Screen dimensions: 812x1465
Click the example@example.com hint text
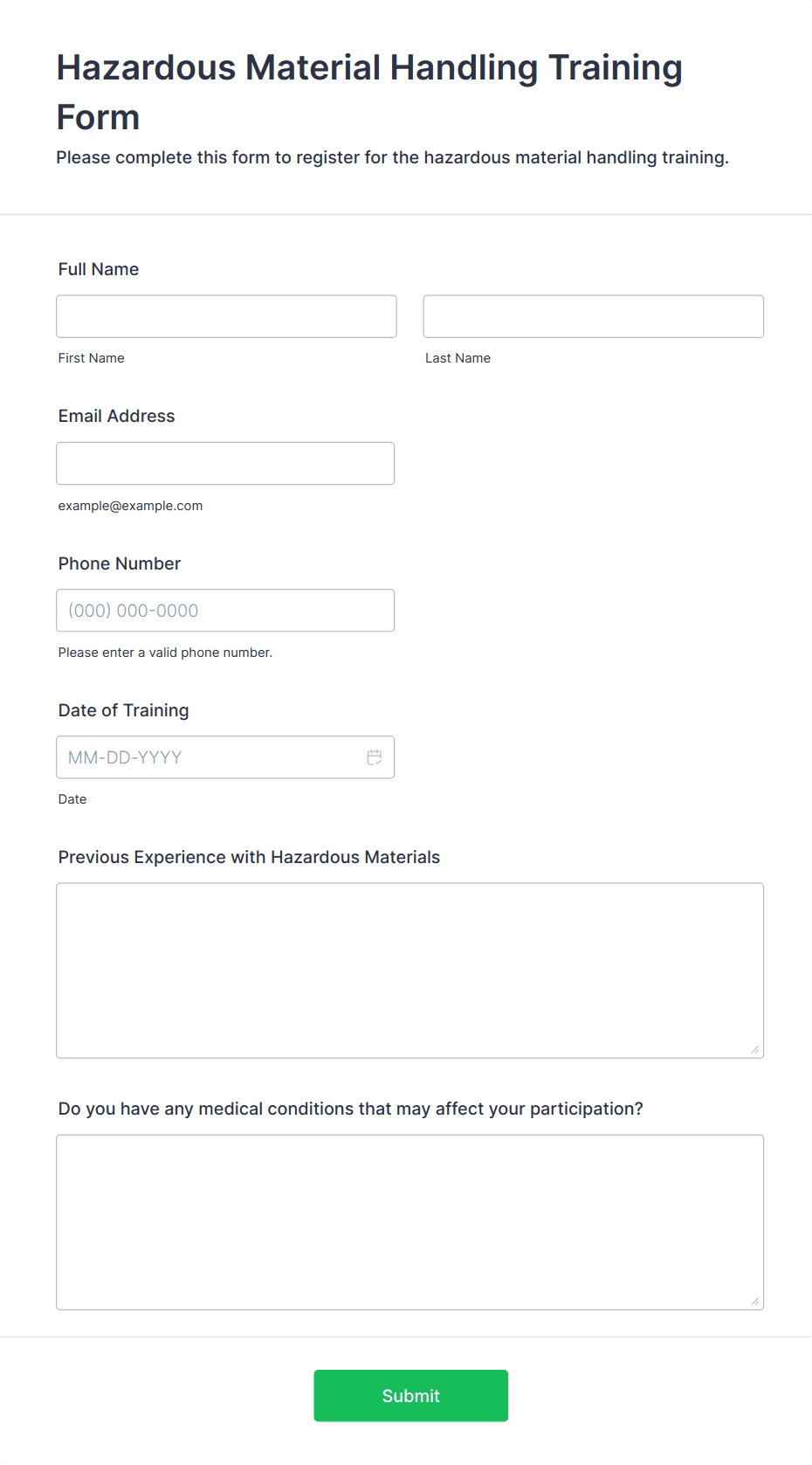point(131,506)
